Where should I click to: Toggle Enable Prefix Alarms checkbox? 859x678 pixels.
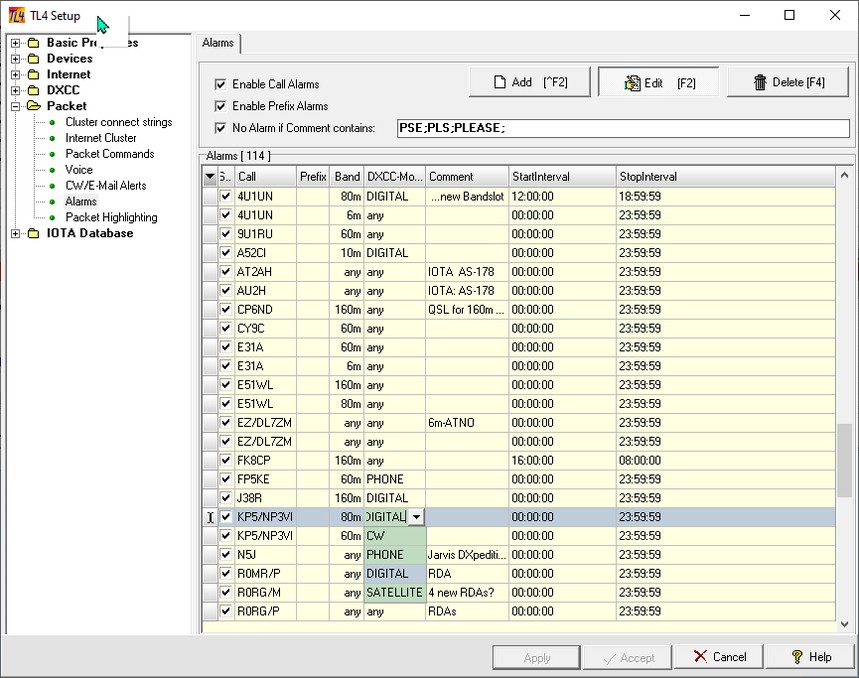point(220,106)
